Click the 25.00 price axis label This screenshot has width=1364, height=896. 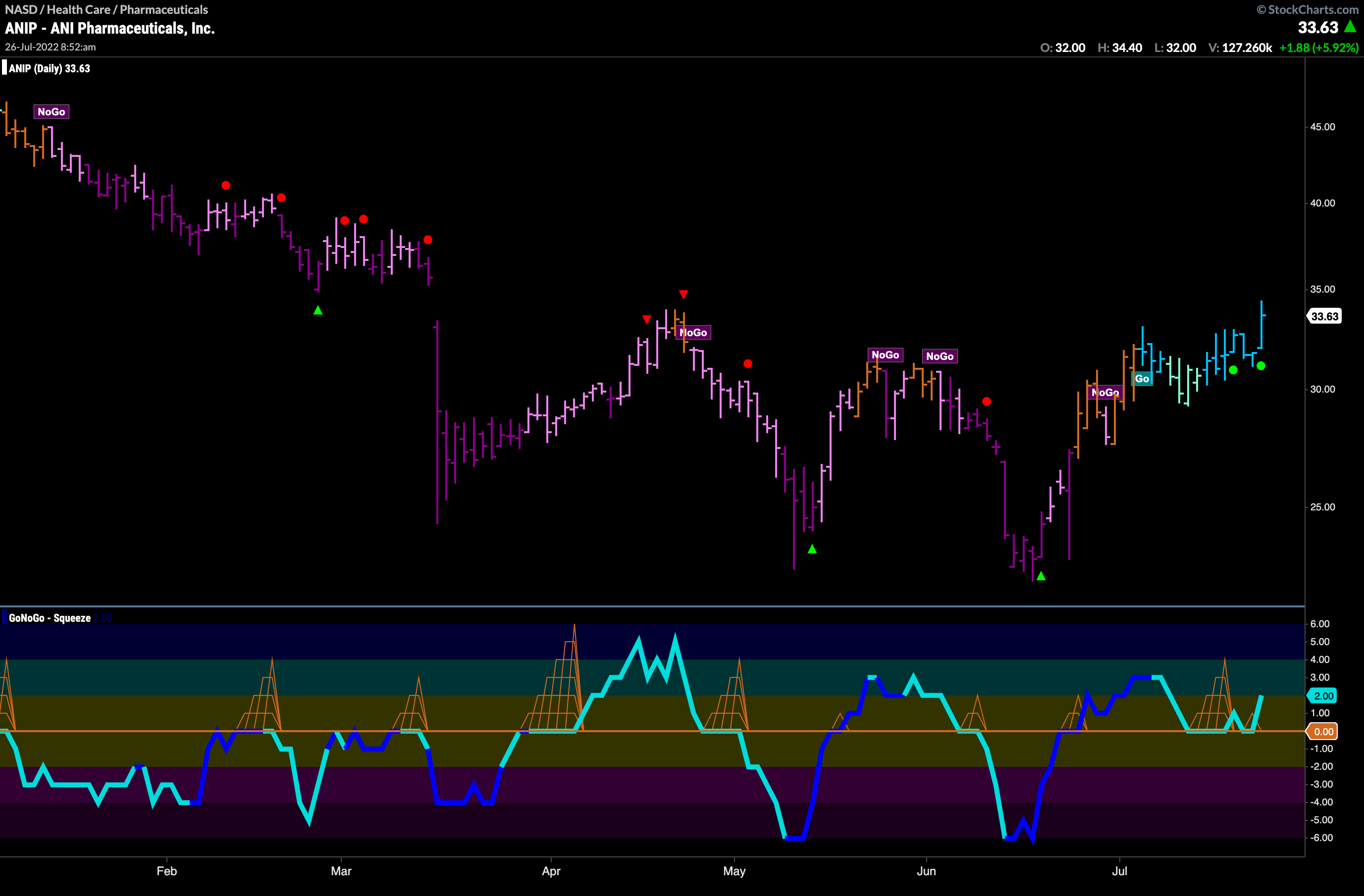pos(1322,507)
